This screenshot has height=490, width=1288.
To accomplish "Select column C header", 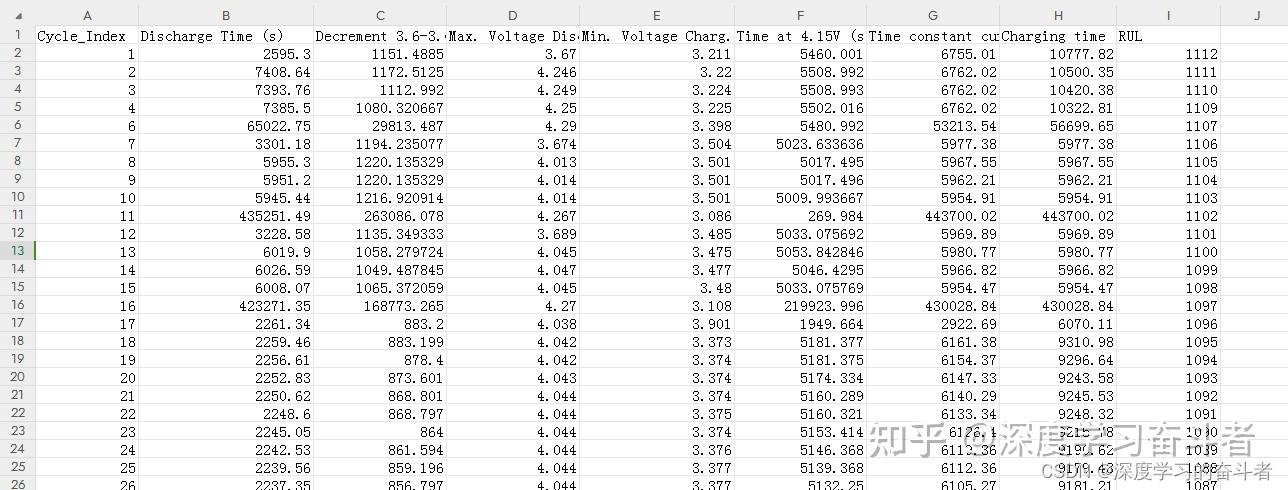I will click(x=380, y=15).
